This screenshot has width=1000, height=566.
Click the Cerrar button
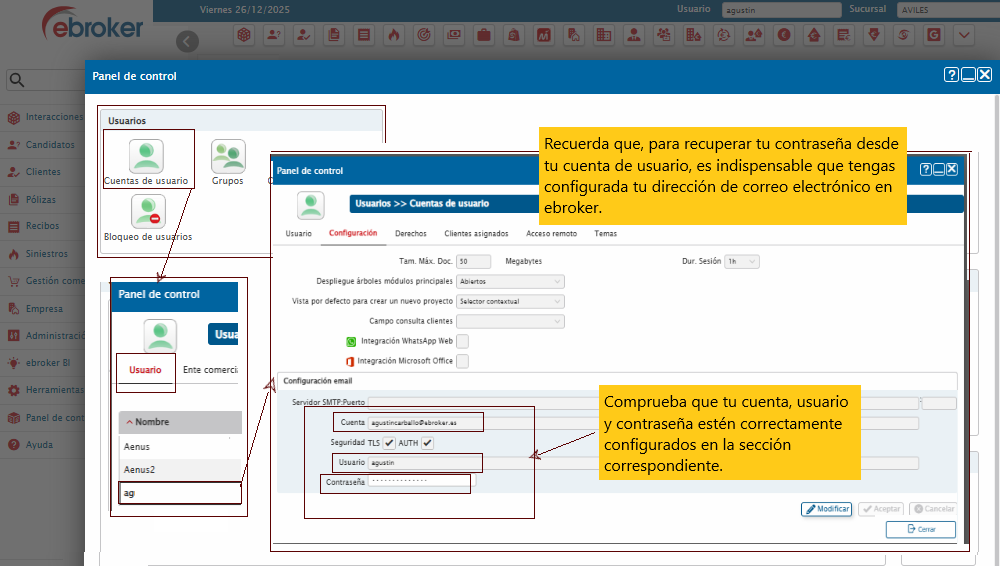click(921, 529)
